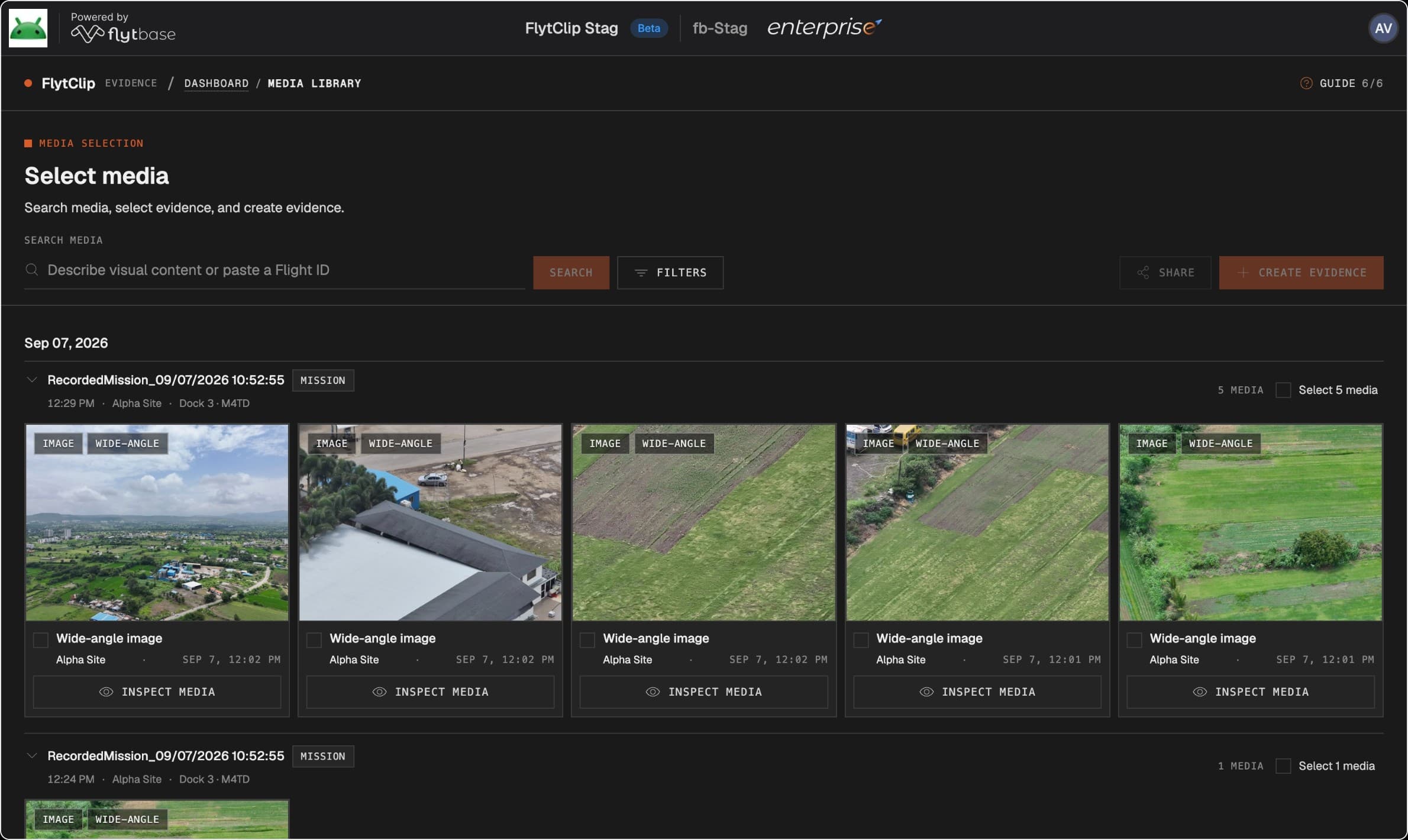The width and height of the screenshot is (1408, 840).
Task: Click the magnifier icon in search field
Action: pyautogui.click(x=32, y=270)
